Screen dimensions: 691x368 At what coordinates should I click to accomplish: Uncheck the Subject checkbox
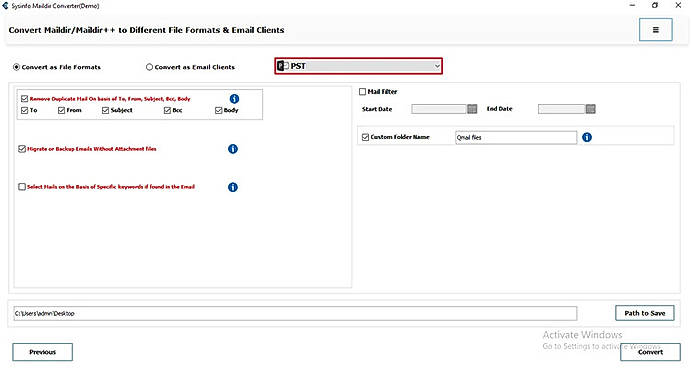pyautogui.click(x=105, y=110)
